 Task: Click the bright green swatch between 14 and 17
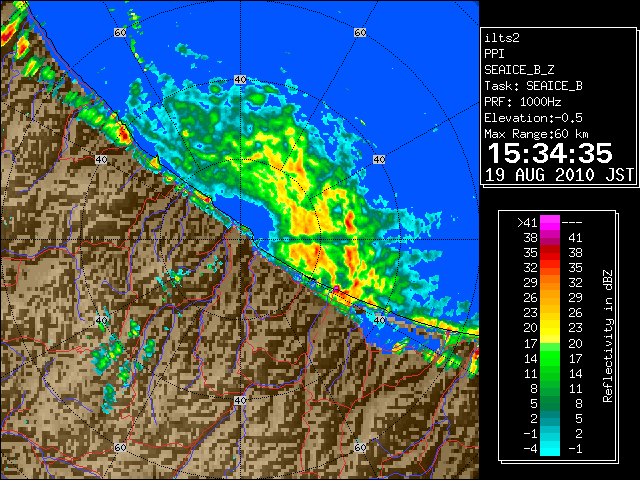click(550, 358)
